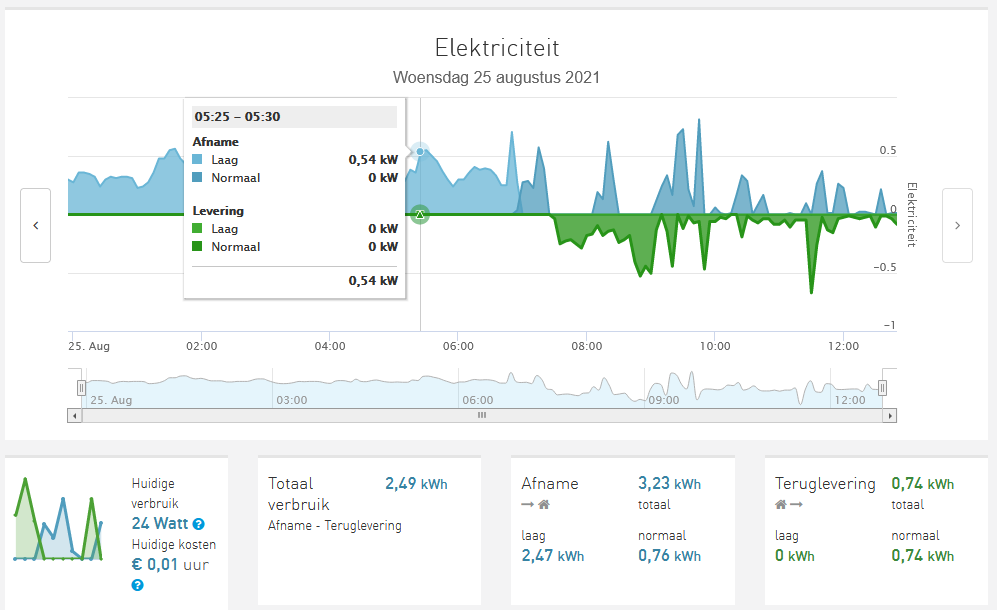Click help icon below Huidige kosten

pyautogui.click(x=137, y=585)
